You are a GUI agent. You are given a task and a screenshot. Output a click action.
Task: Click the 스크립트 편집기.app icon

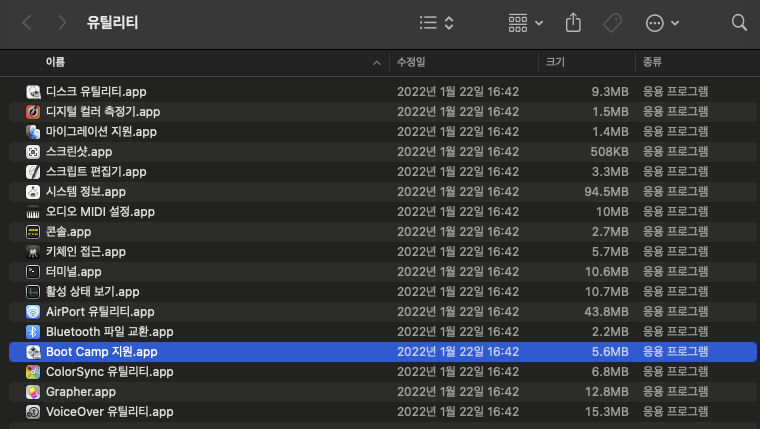click(x=33, y=172)
